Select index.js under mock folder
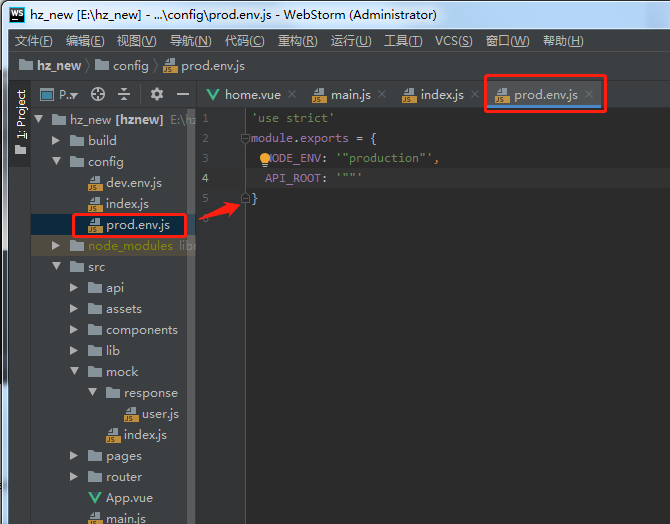The image size is (670, 524). click(136, 435)
